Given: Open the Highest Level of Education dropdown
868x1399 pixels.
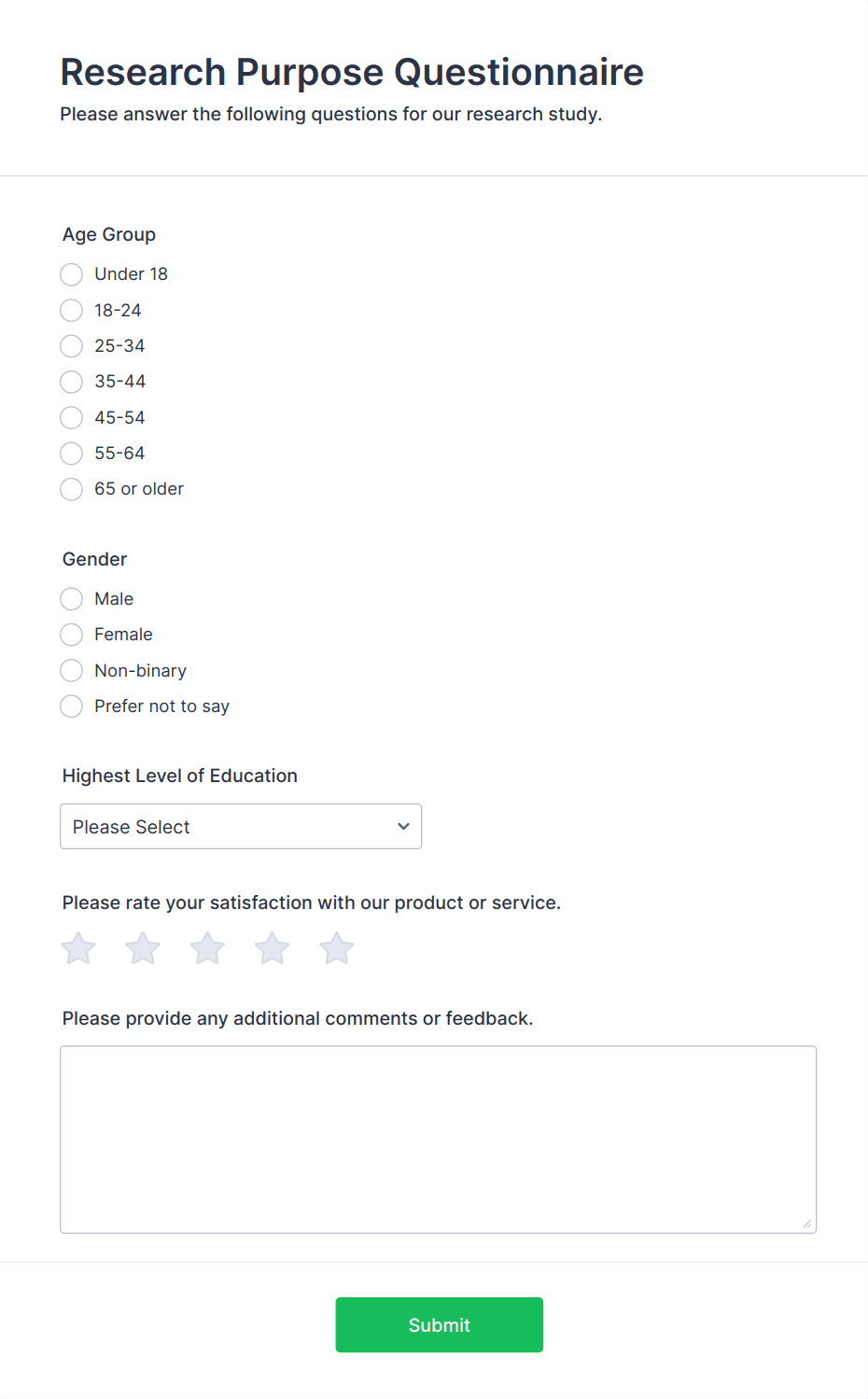Looking at the screenshot, I should [241, 826].
